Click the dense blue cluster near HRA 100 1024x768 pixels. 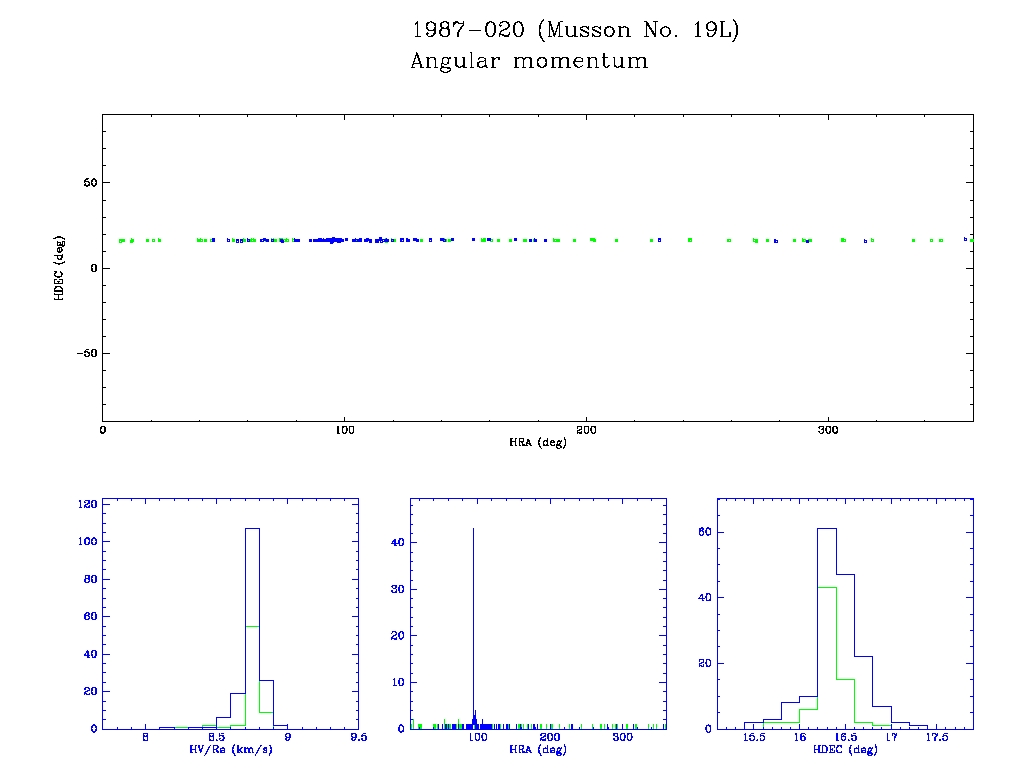334,240
